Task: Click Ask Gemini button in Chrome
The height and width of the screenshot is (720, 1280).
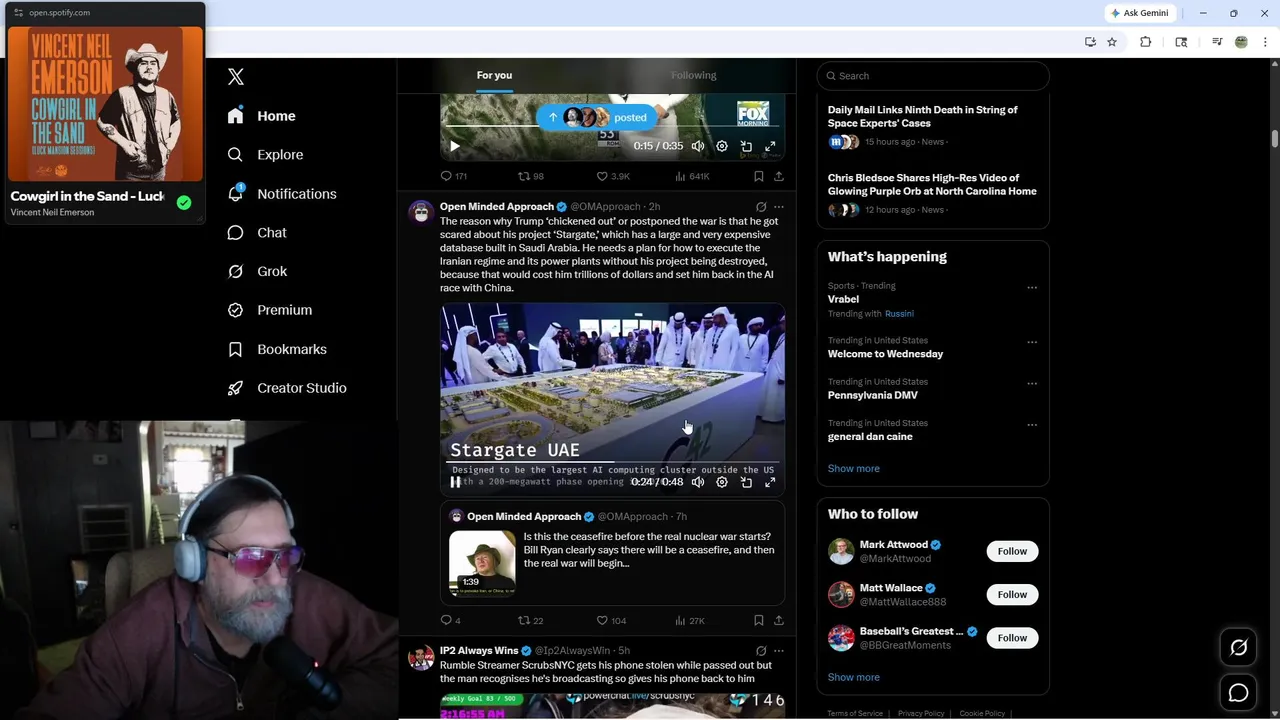Action: click(1140, 13)
